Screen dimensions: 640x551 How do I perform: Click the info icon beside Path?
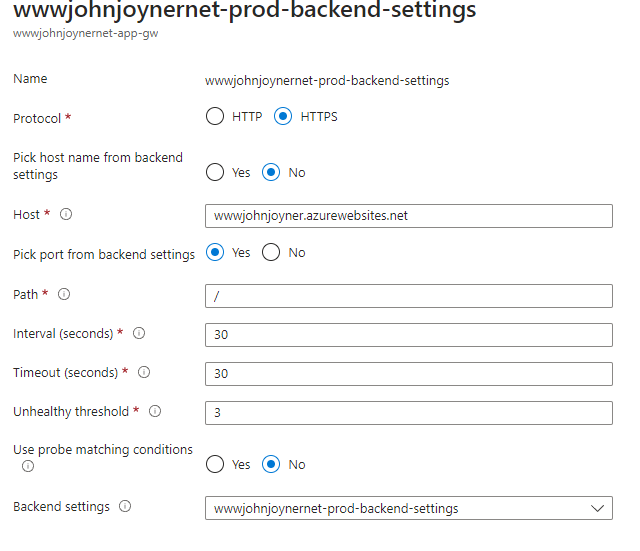[x=64, y=294]
